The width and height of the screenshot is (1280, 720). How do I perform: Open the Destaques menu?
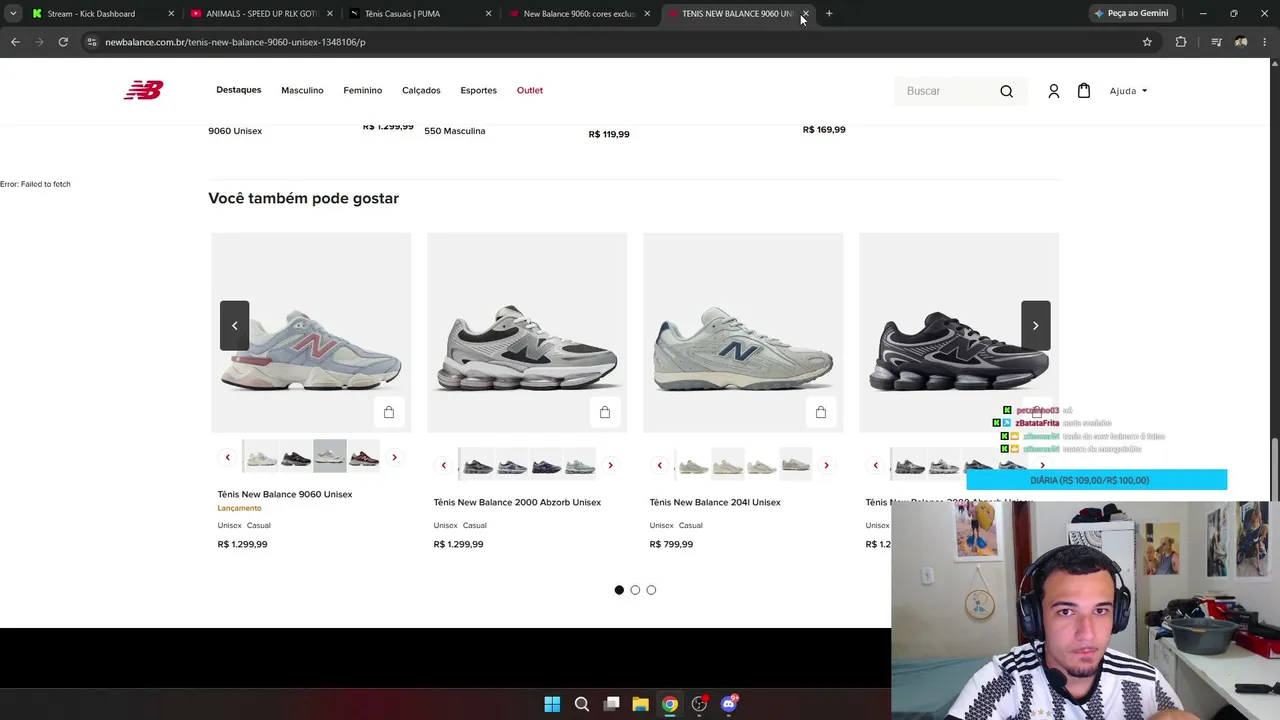point(238,90)
